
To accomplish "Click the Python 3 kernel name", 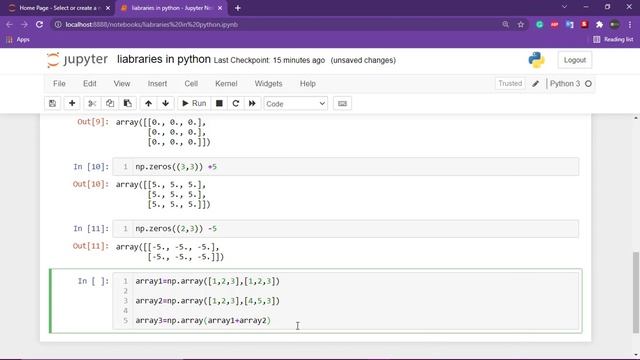I will click(565, 84).
